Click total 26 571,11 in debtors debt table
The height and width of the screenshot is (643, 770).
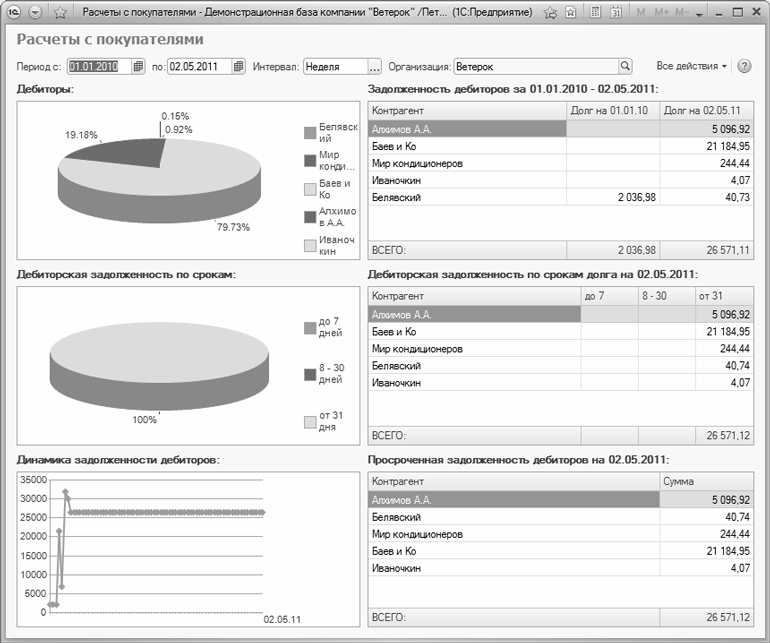click(707, 250)
